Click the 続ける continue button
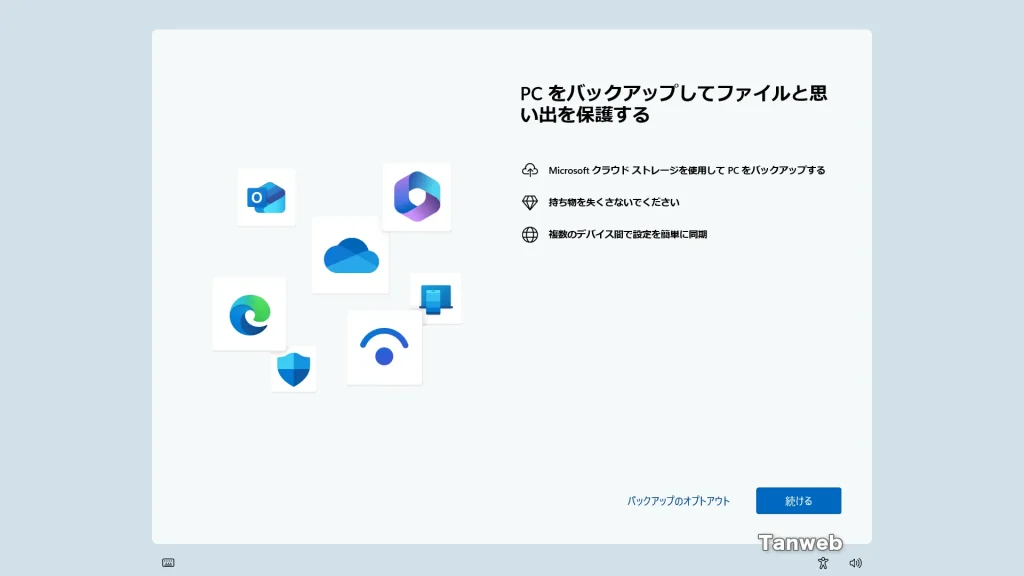 [x=798, y=501]
